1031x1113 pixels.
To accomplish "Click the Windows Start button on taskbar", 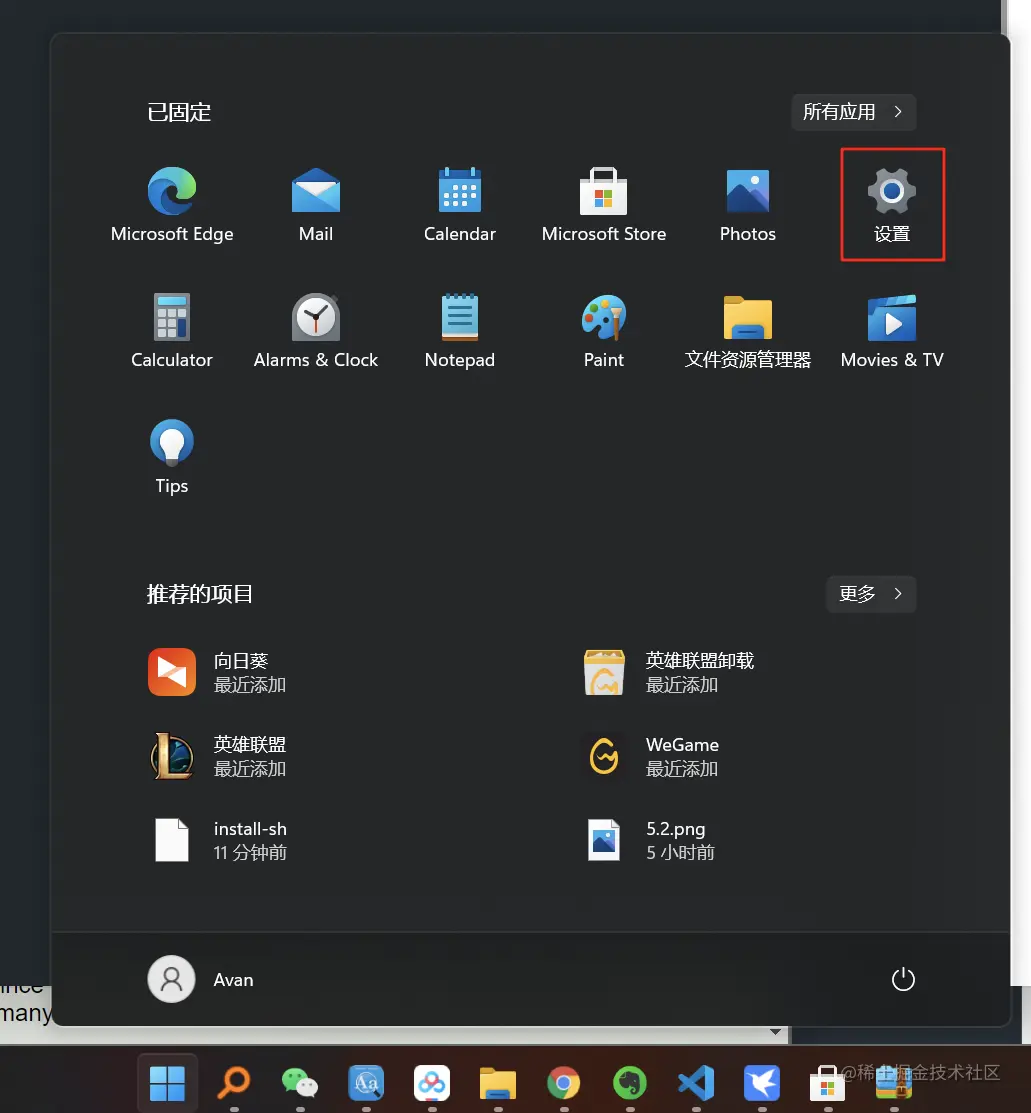I will (168, 1084).
